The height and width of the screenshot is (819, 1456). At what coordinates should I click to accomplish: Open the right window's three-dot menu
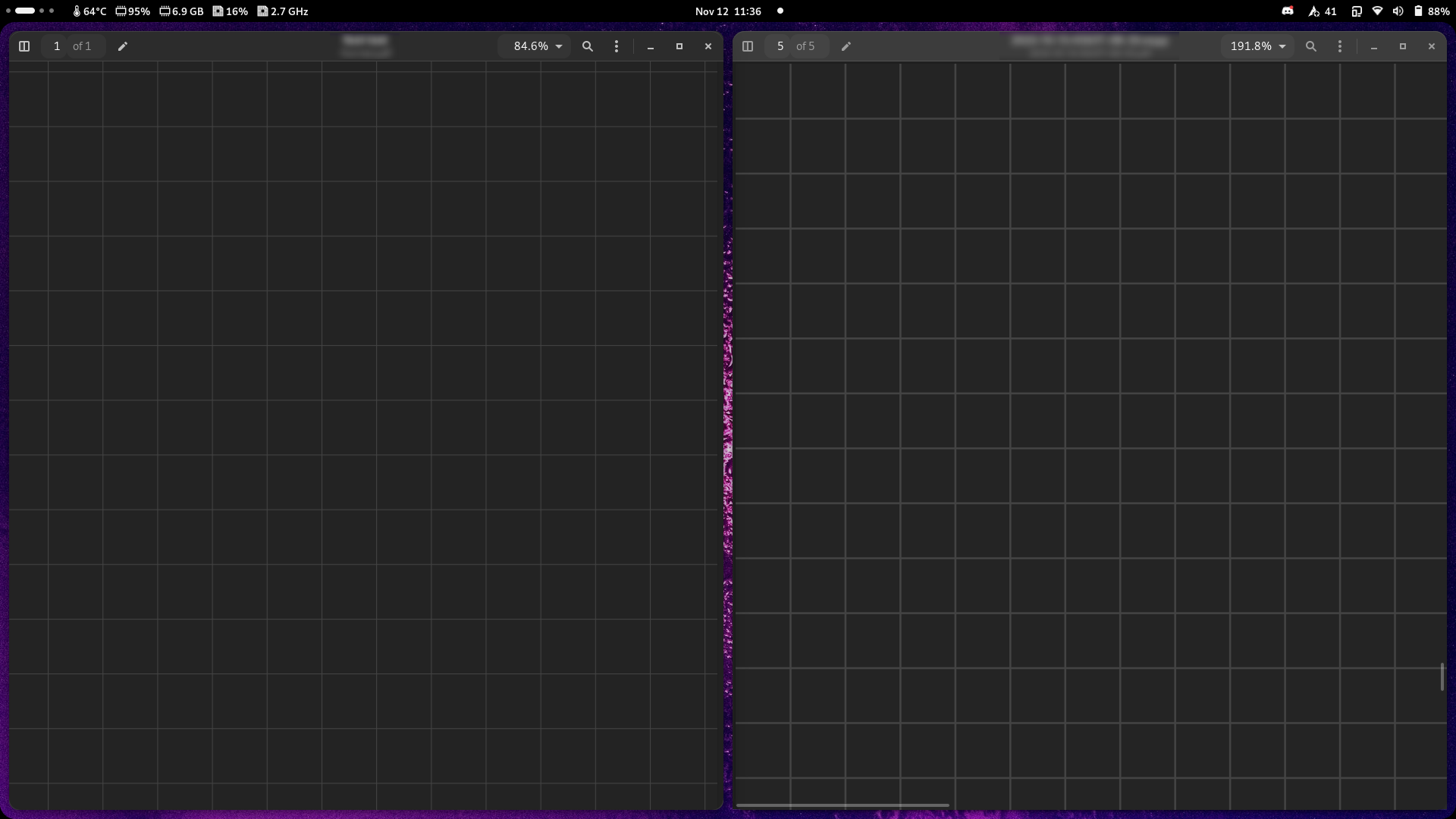click(1340, 46)
